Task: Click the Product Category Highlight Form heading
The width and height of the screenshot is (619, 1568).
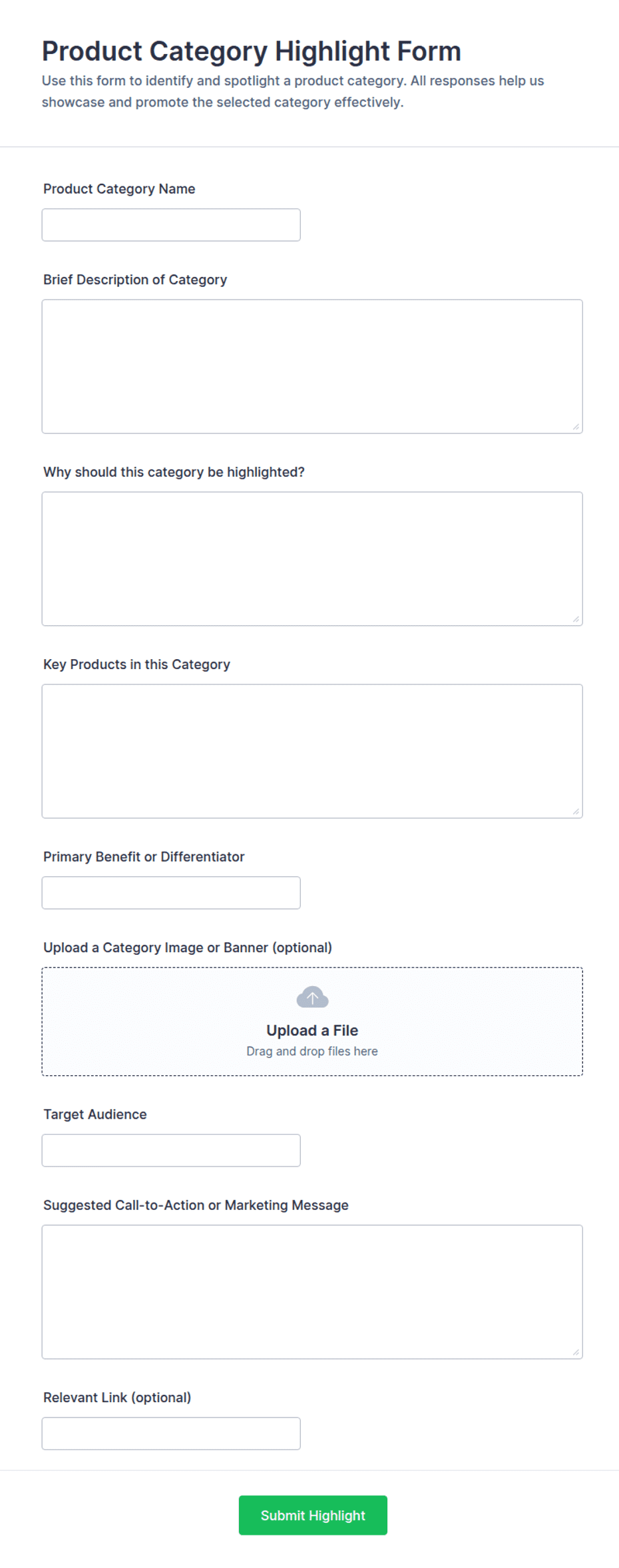Action: [x=252, y=51]
